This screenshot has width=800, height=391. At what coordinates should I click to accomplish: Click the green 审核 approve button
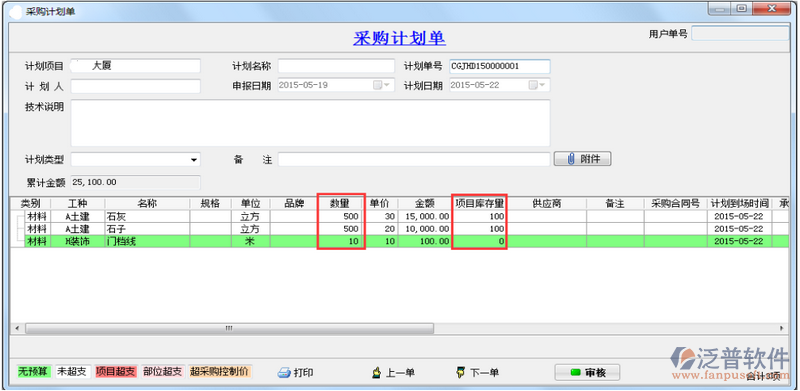(x=587, y=373)
